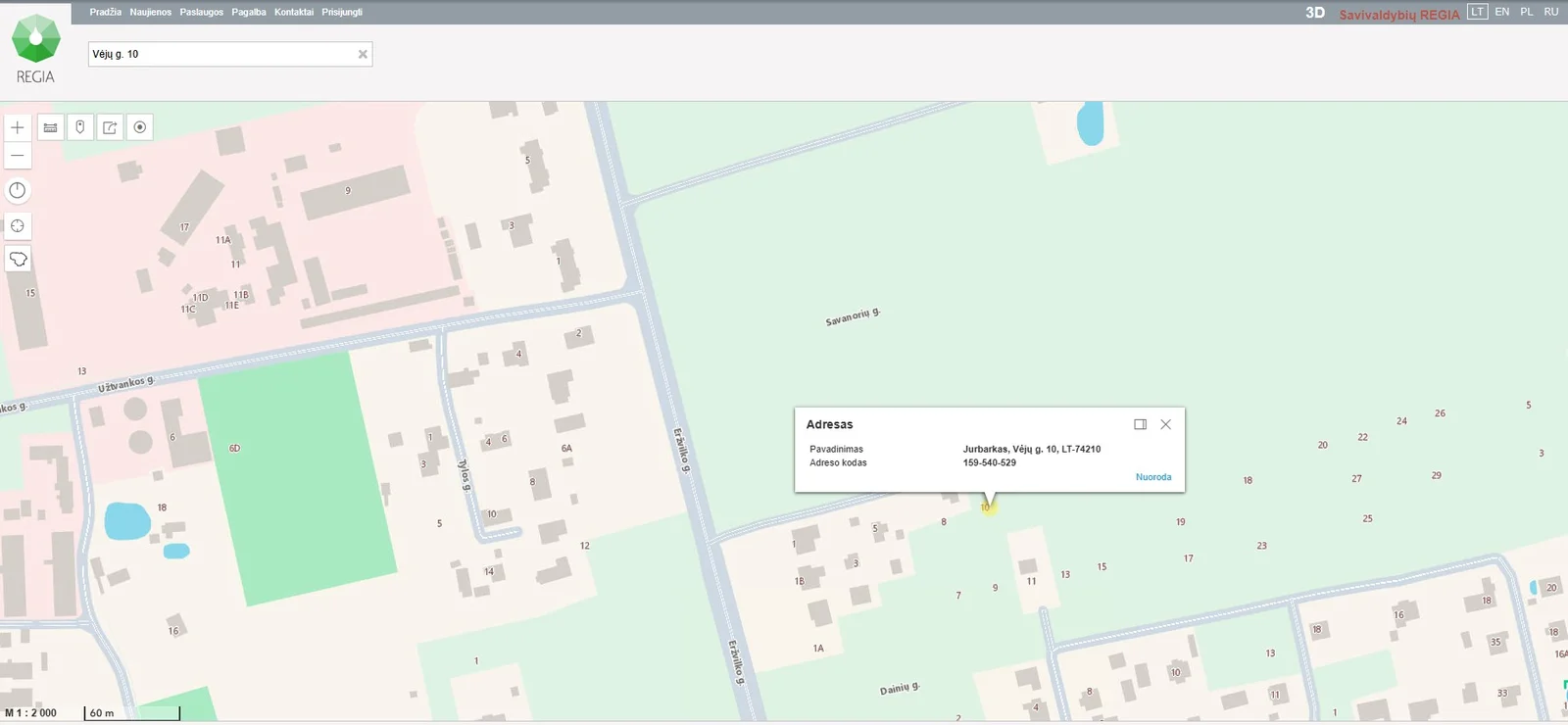Click the address code 159-540-529

tap(989, 462)
